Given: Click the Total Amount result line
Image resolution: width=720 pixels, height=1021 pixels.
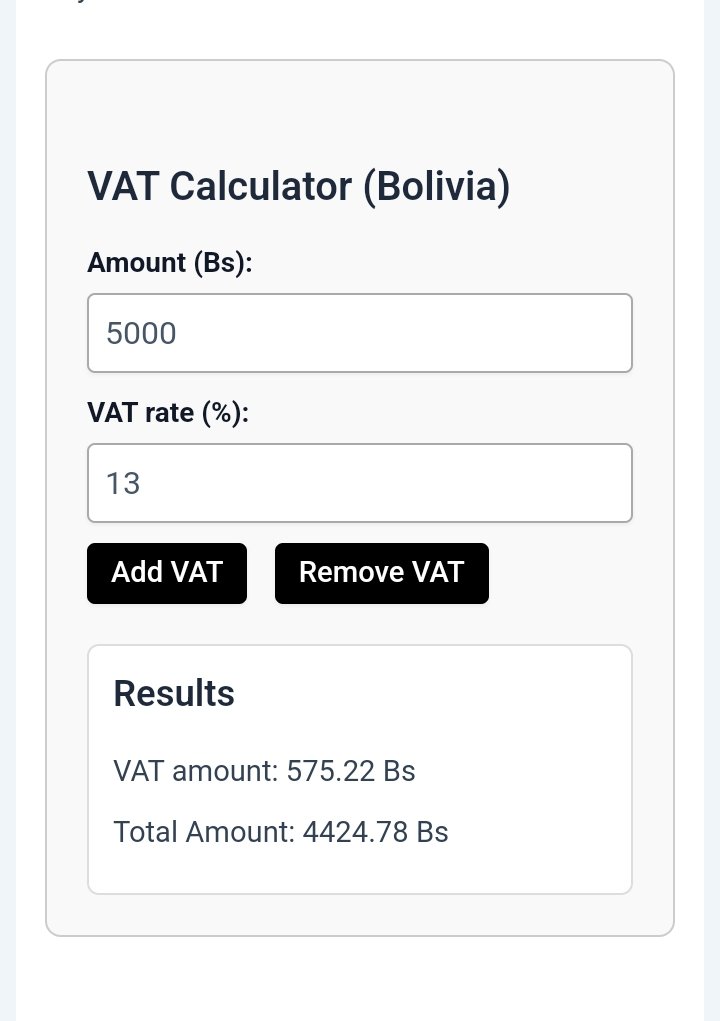Looking at the screenshot, I should point(281,832).
